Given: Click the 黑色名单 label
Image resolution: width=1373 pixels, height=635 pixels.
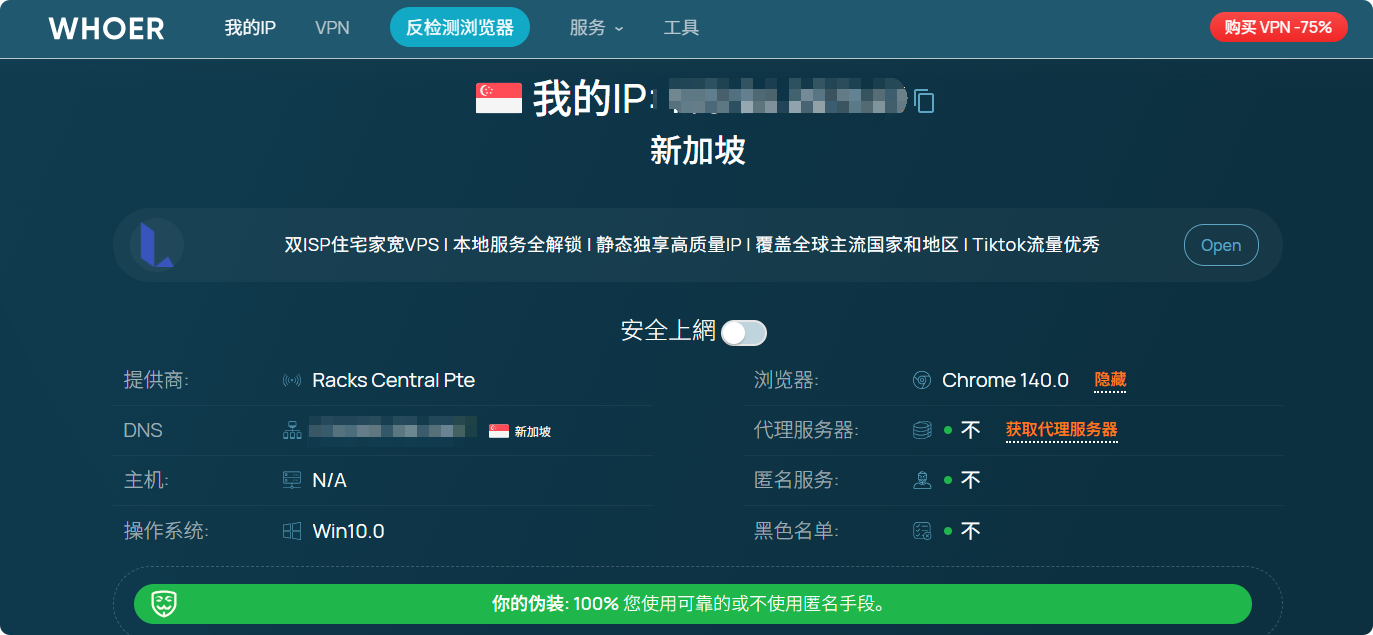Looking at the screenshot, I should click(x=796, y=531).
